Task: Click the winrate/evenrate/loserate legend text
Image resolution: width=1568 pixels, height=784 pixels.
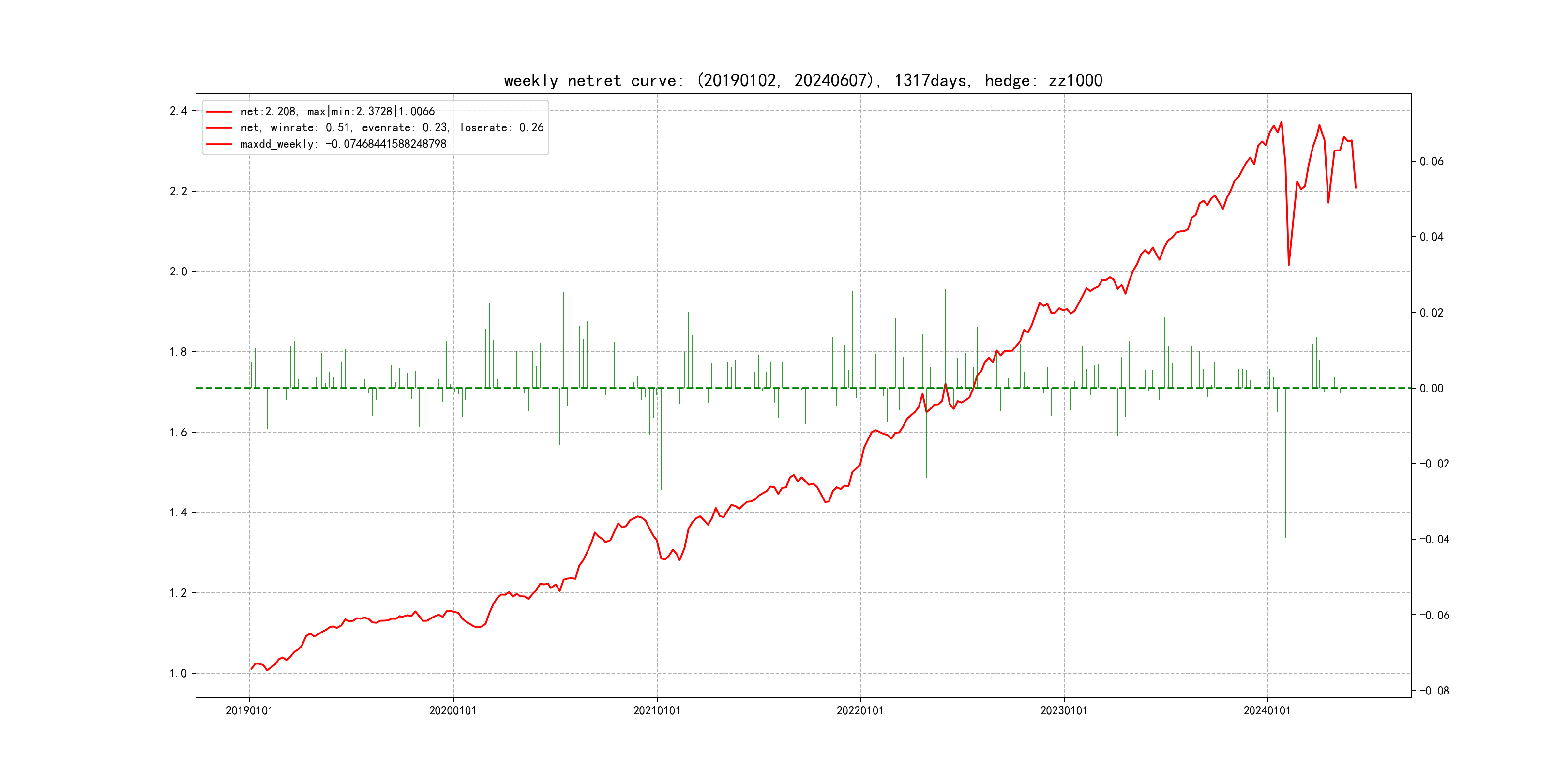Action: click(392, 128)
